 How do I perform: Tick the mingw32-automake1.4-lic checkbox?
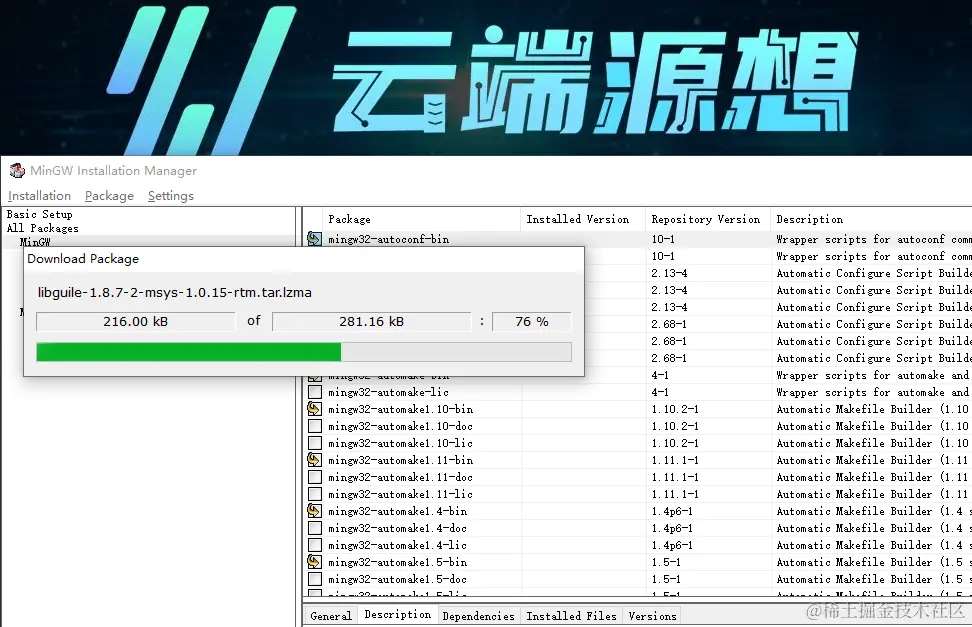(315, 545)
